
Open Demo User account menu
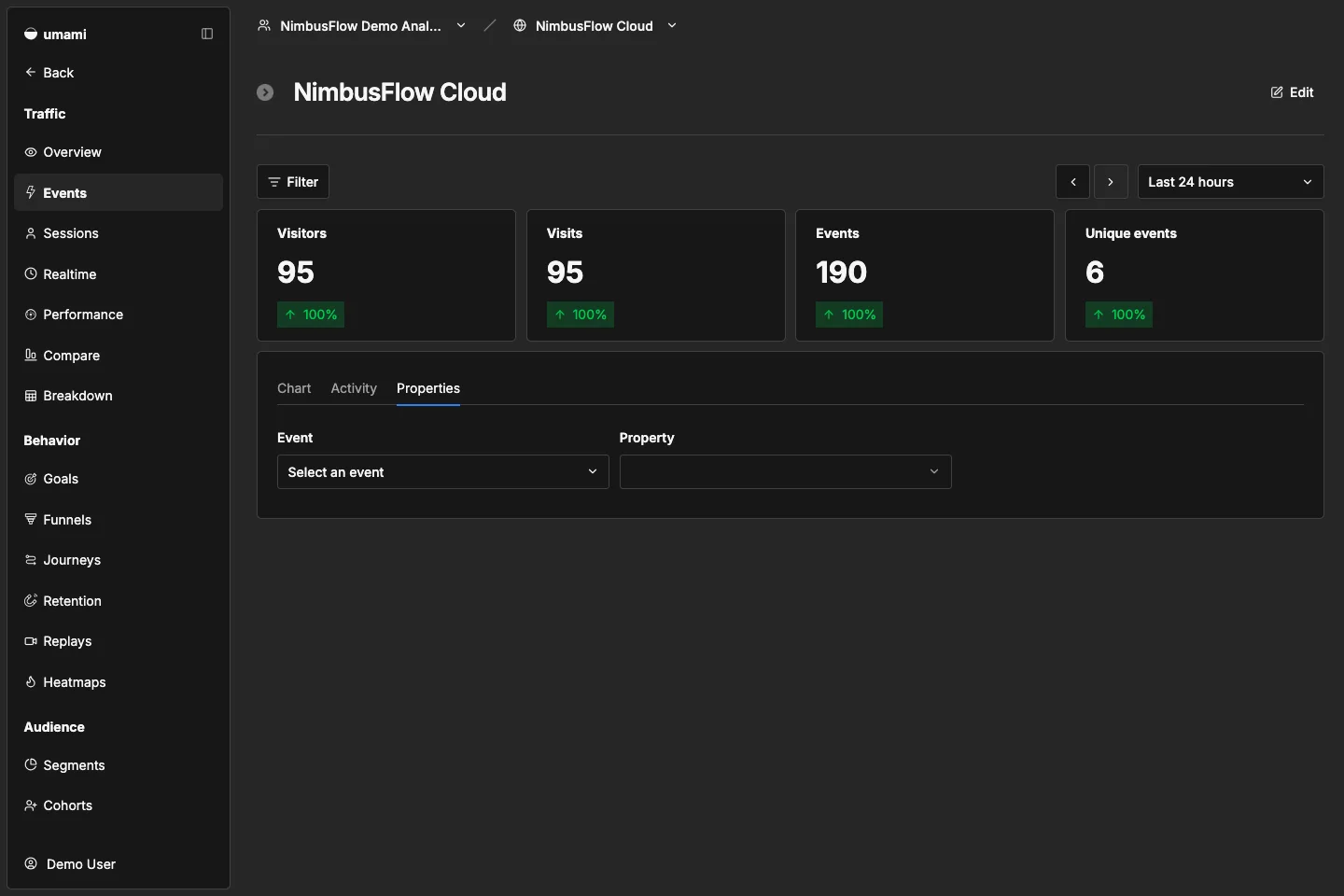pos(119,863)
